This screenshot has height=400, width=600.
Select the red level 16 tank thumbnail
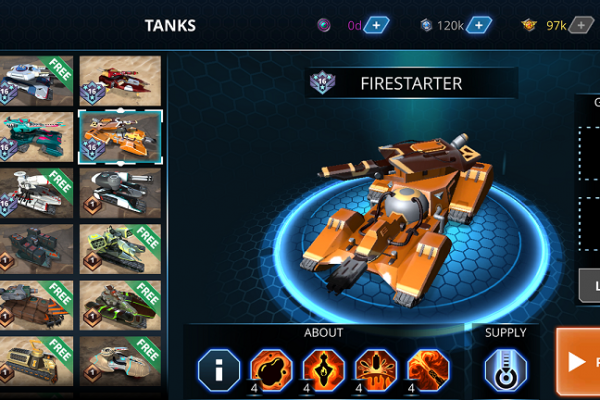click(120, 81)
